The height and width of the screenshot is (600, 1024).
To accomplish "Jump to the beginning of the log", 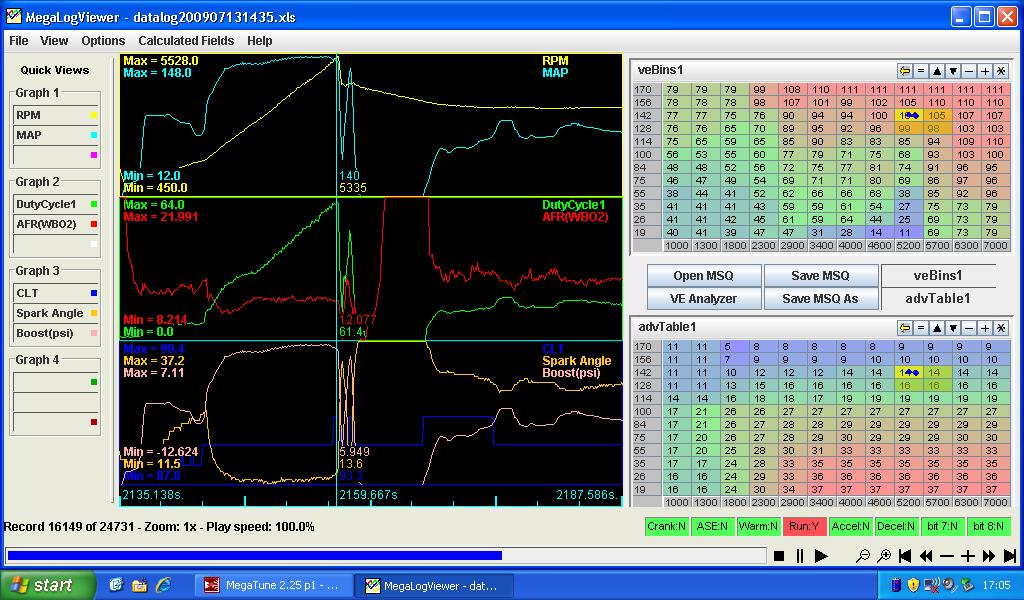I will 905,556.
